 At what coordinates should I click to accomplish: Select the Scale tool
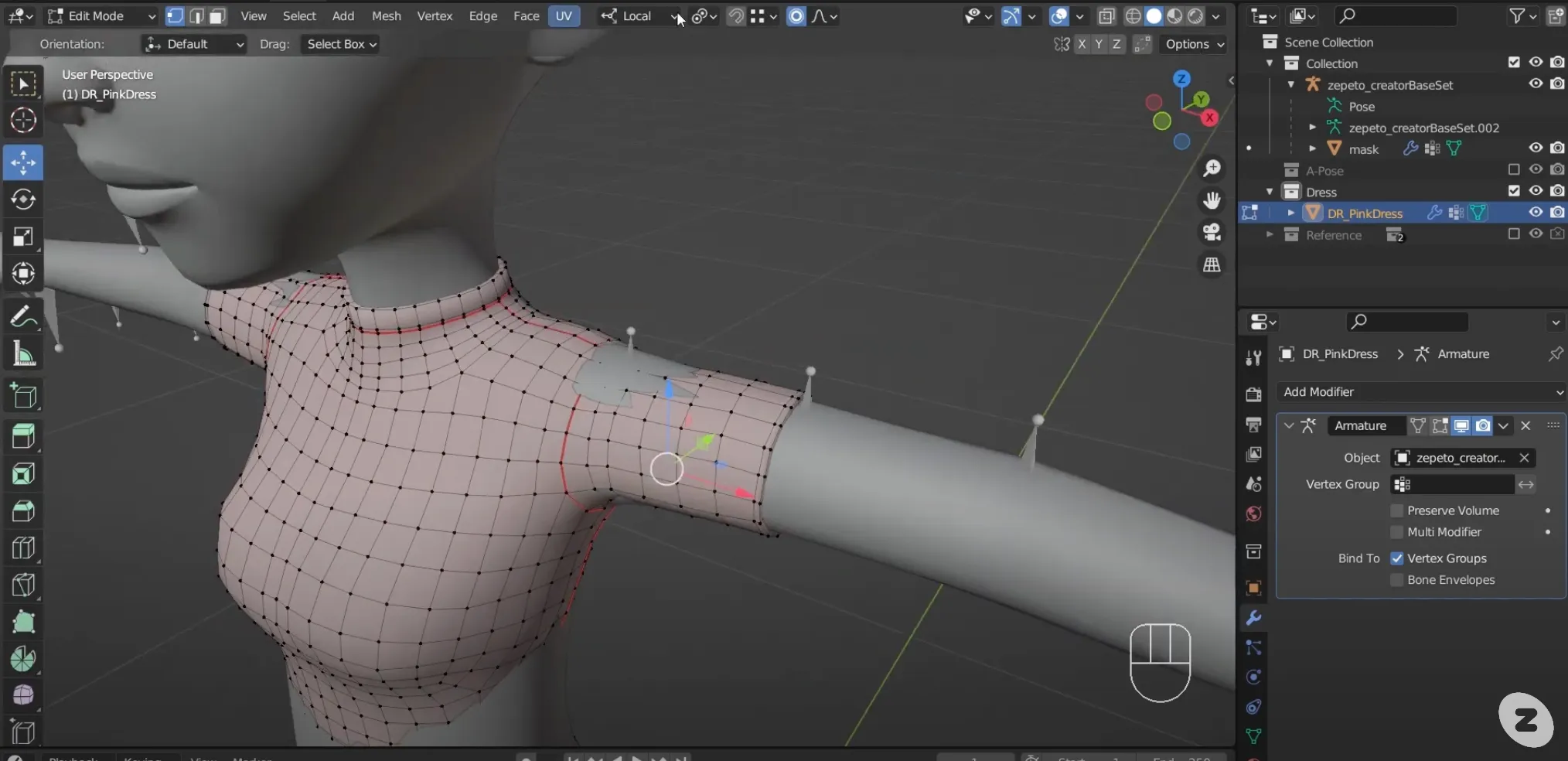(x=23, y=237)
